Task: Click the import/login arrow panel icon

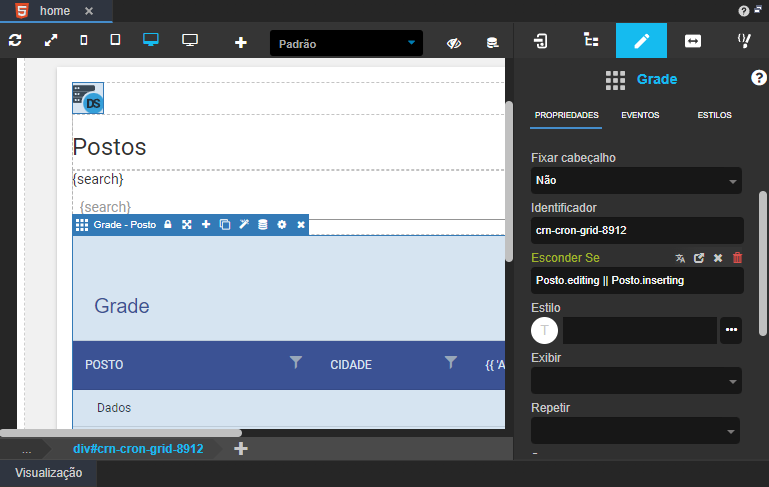Action: pyautogui.click(x=540, y=41)
